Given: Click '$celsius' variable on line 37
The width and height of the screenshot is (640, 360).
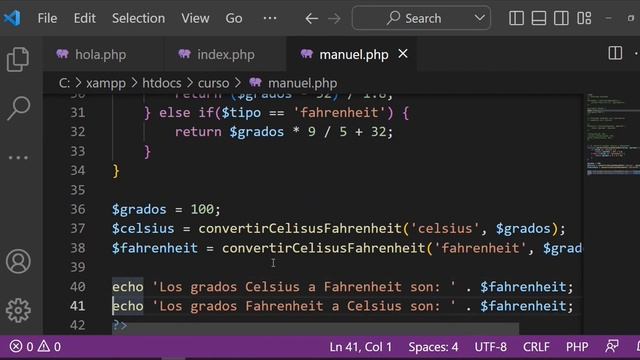Looking at the screenshot, I should (143, 229).
